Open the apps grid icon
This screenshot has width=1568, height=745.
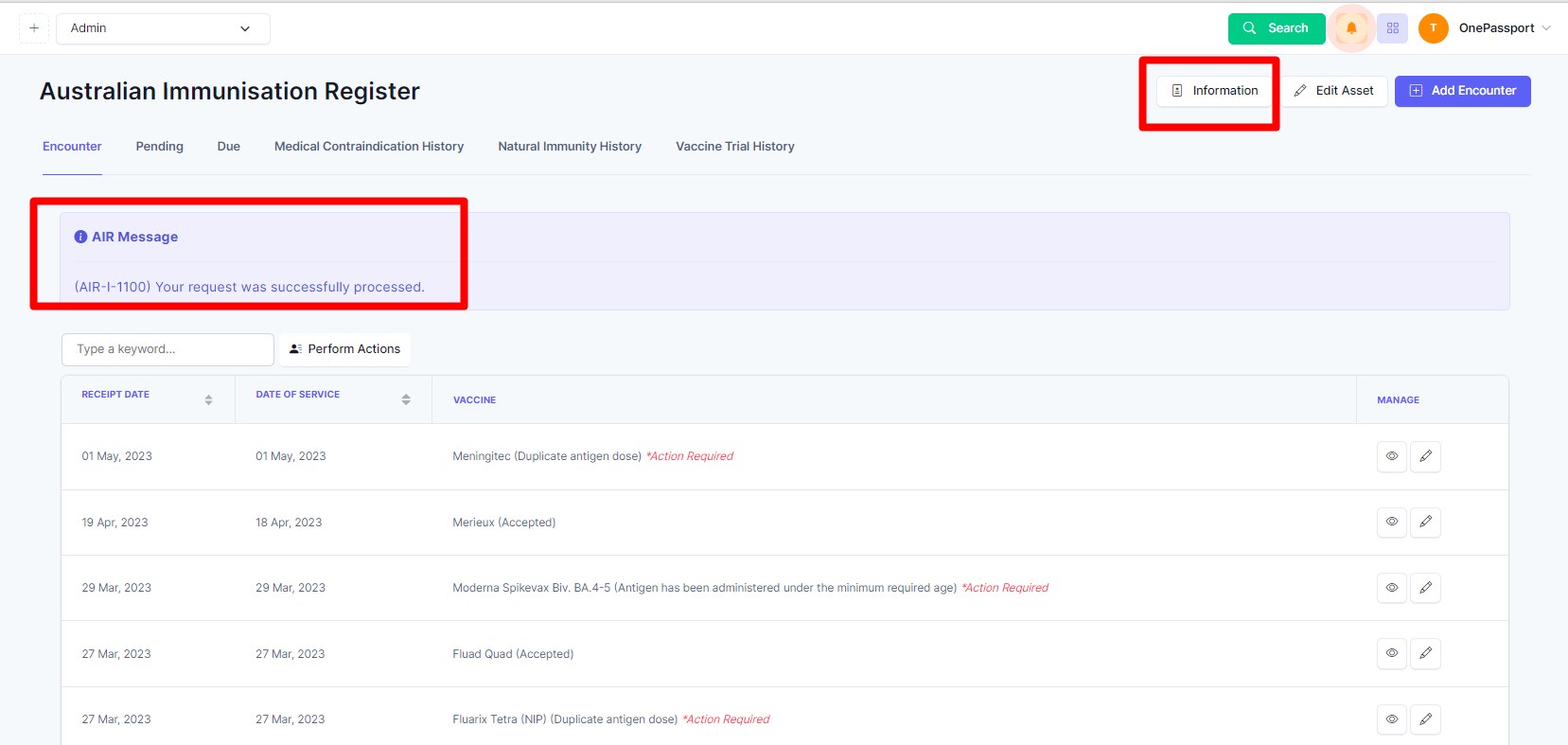pos(1392,28)
